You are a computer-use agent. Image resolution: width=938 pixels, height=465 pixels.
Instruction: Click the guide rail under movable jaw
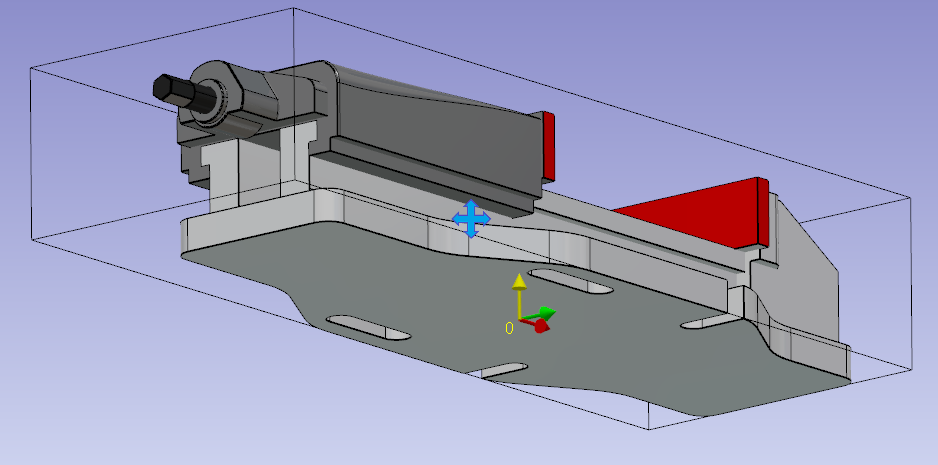click(430, 176)
